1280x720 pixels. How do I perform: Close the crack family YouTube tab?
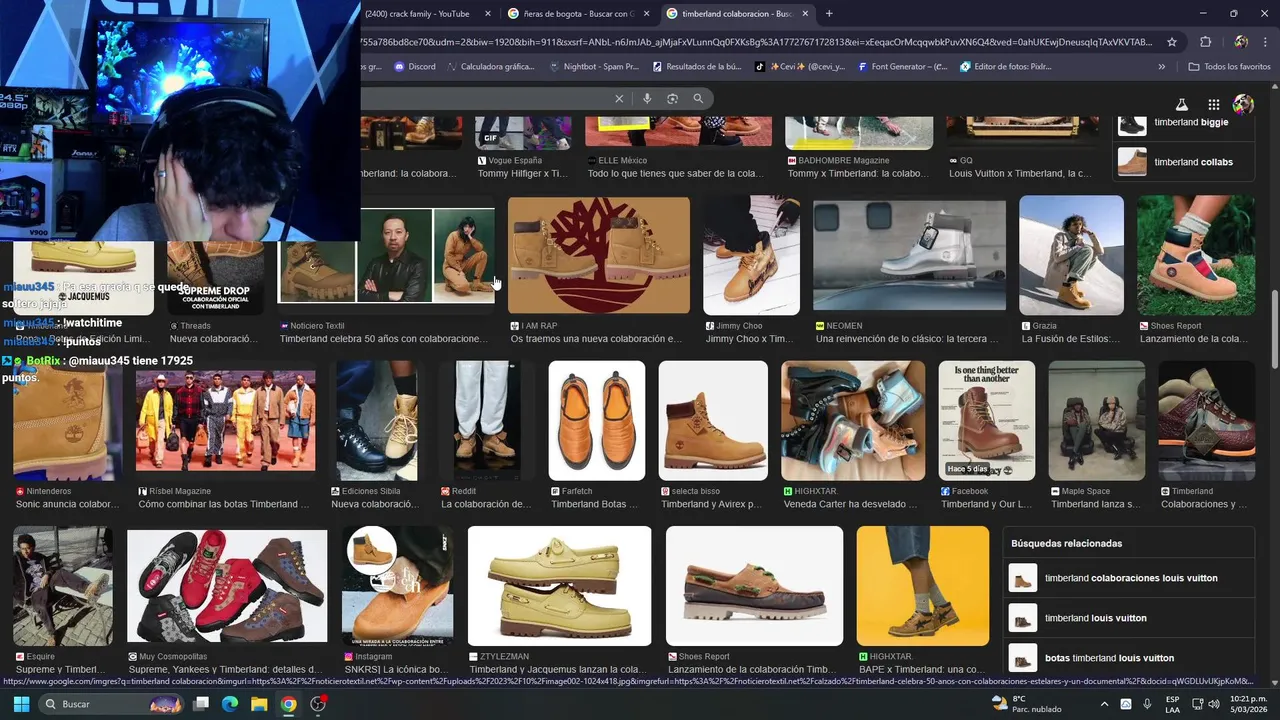point(488,14)
